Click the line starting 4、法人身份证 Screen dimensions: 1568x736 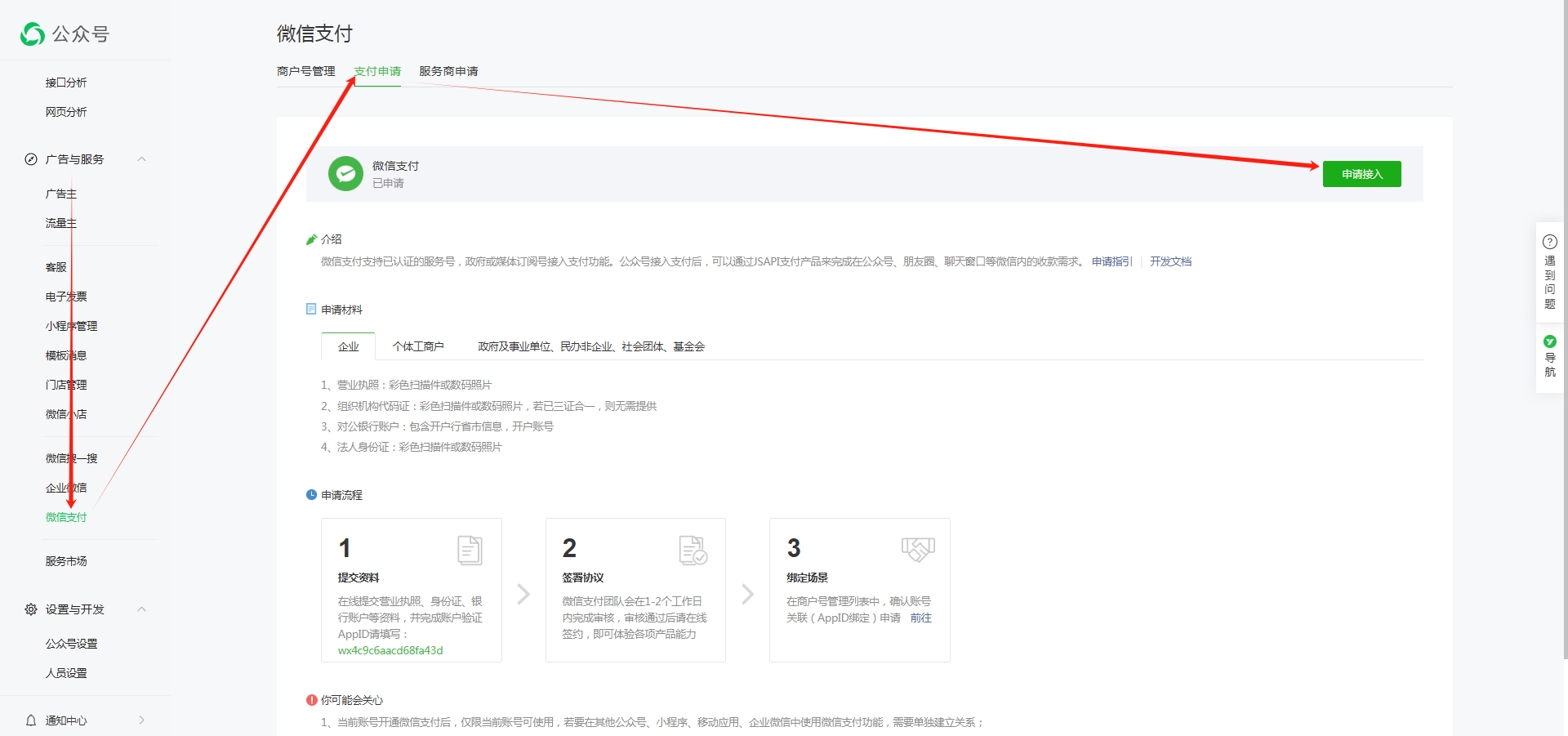pyautogui.click(x=411, y=447)
